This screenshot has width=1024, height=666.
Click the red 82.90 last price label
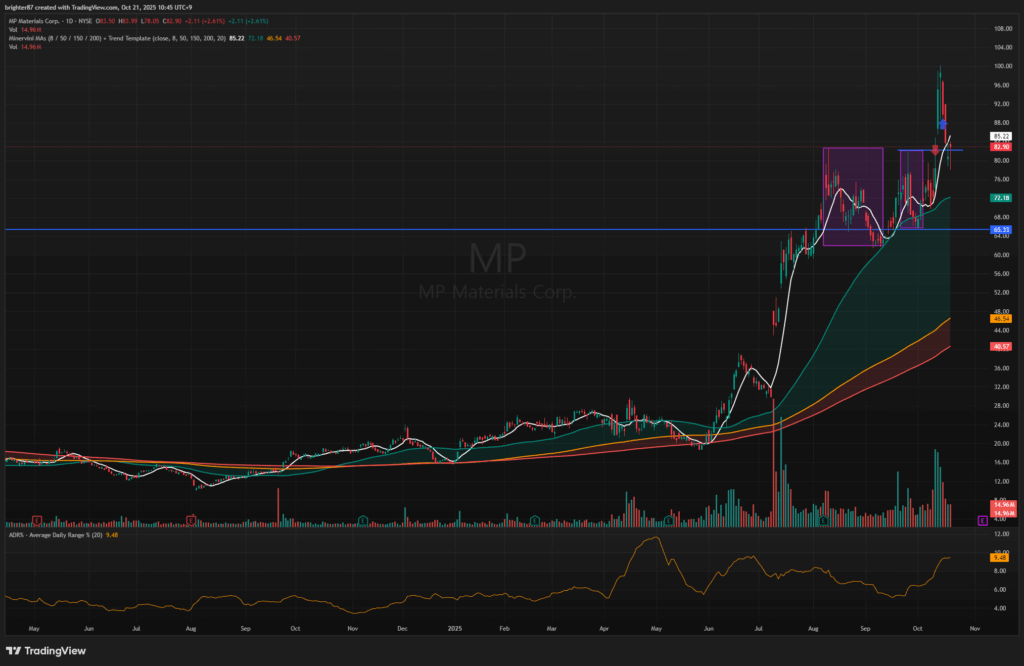pyautogui.click(x=1000, y=147)
